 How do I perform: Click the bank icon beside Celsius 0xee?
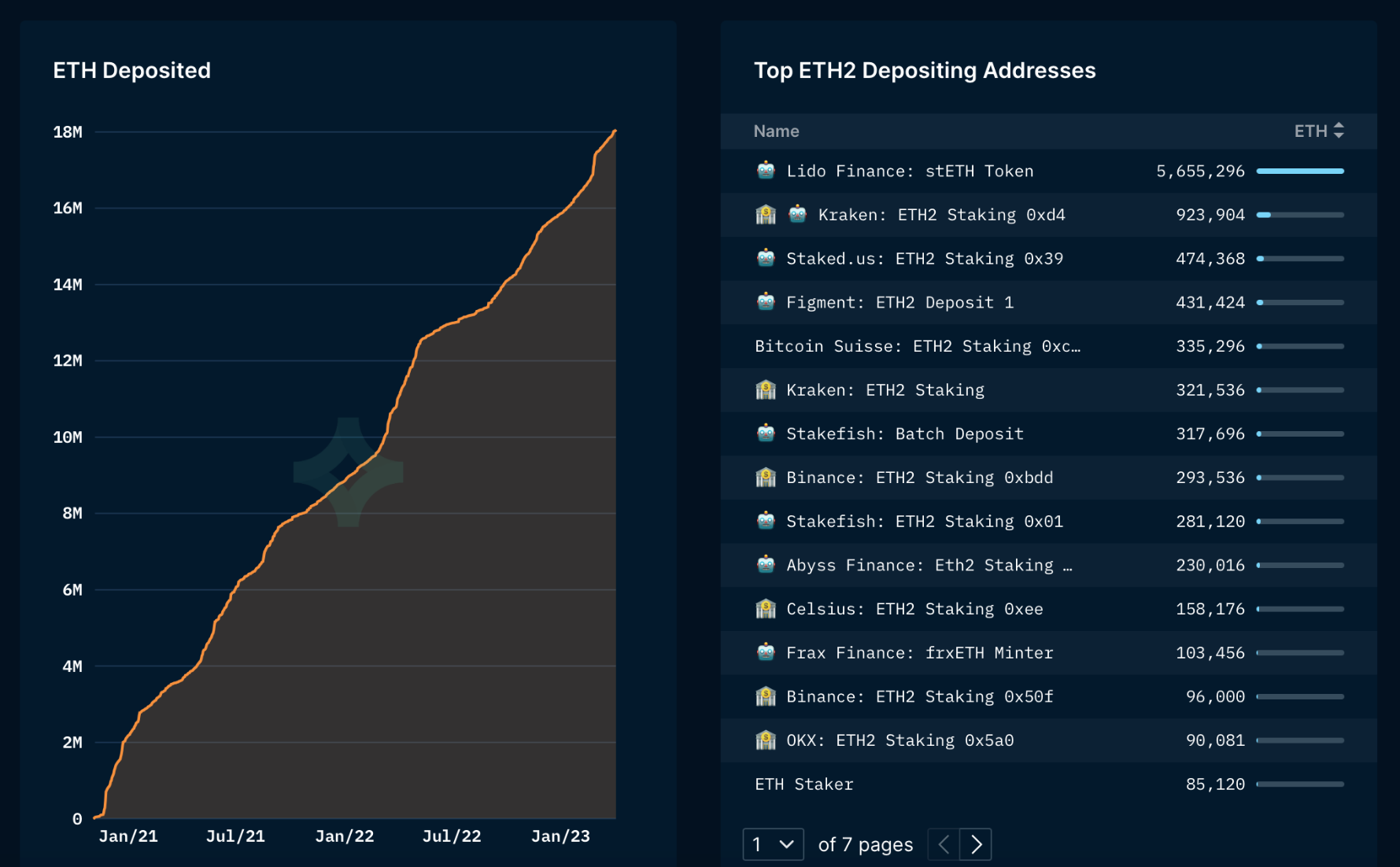click(765, 608)
